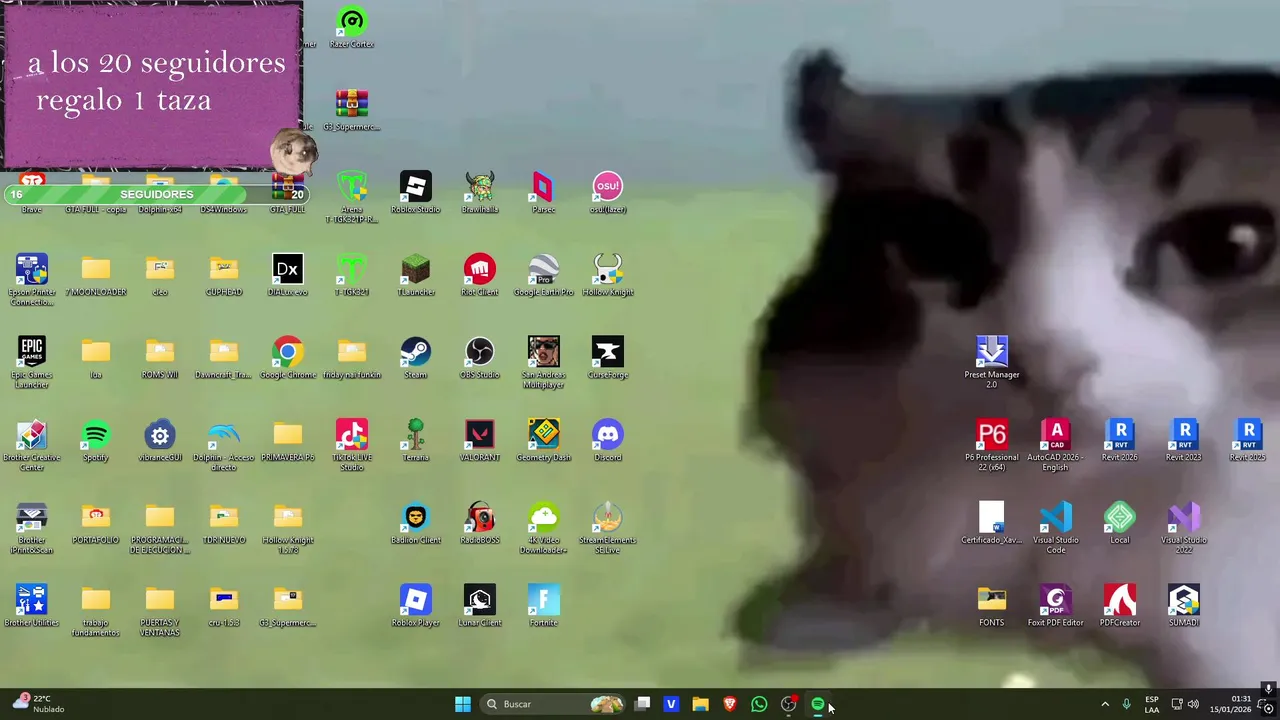Open Epson Printer Connection shortcut

click(x=32, y=280)
